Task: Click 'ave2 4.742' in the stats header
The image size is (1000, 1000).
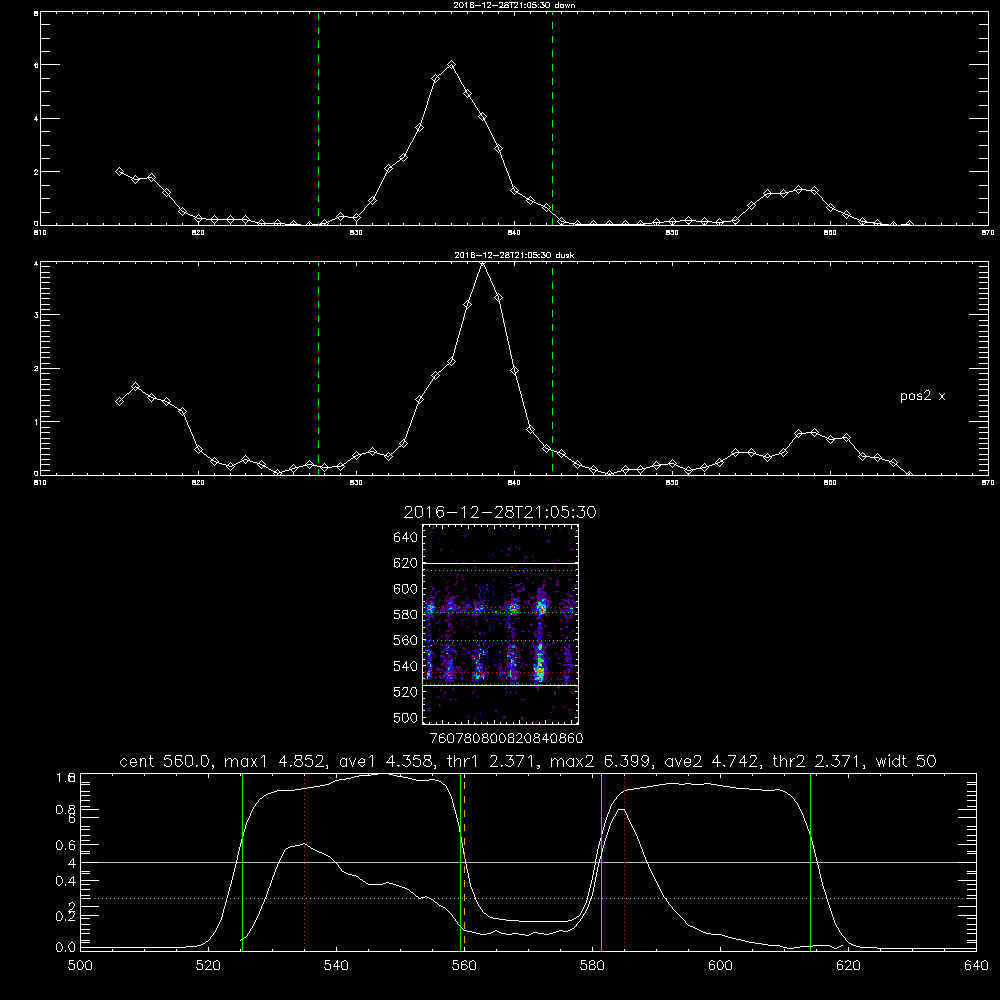Action: (711, 761)
